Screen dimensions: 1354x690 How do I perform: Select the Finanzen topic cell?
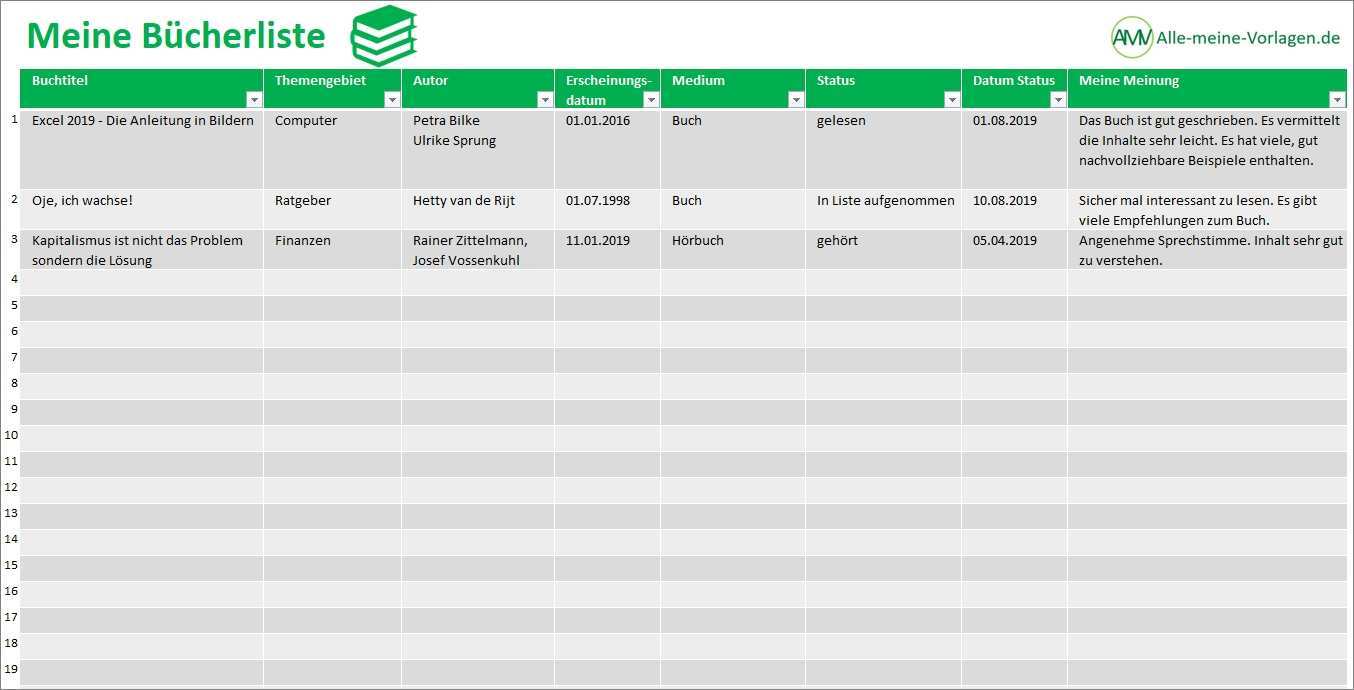click(303, 241)
